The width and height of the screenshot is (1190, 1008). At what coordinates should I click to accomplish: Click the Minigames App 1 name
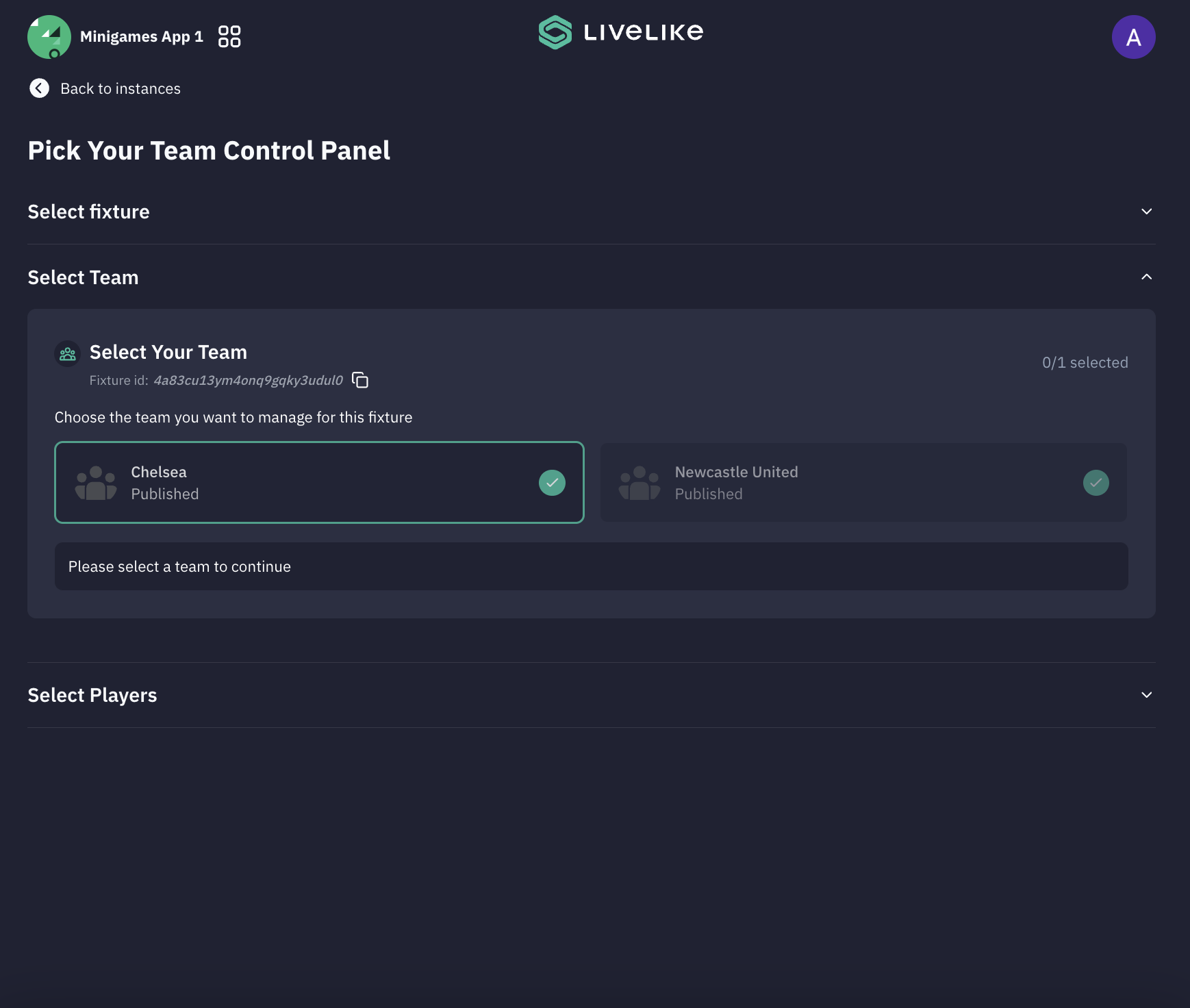142,37
